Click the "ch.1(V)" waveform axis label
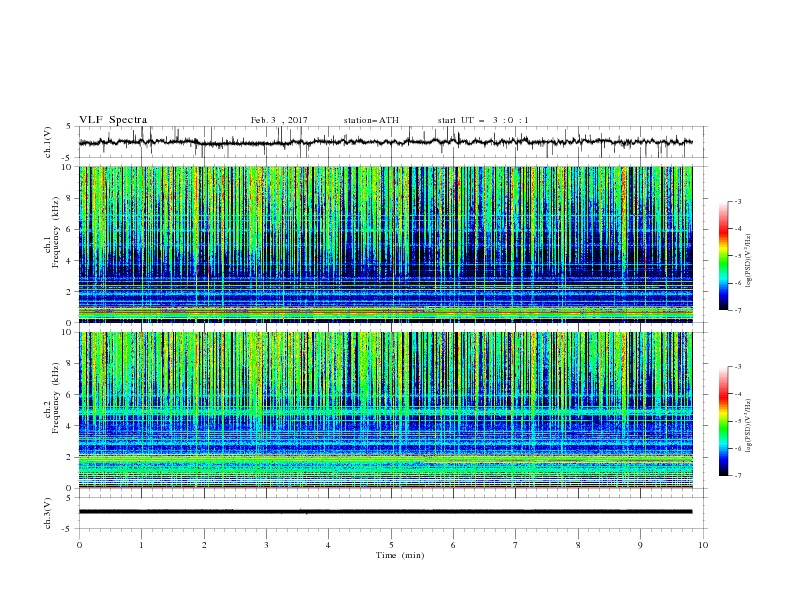Image resolution: width=792 pixels, height=612 pixels. click(48, 142)
